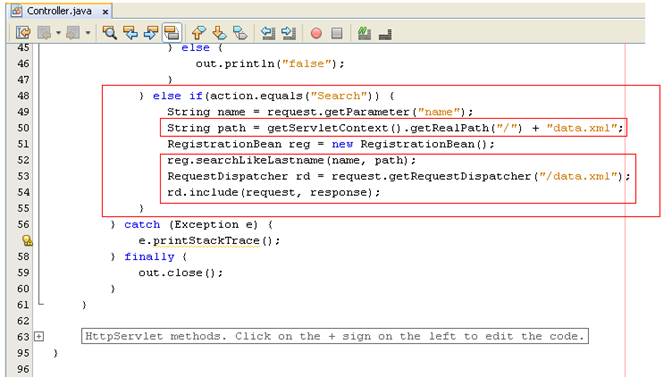Go to Next Bookmark icon
This screenshot has height=386, width=672.
(x=219, y=33)
